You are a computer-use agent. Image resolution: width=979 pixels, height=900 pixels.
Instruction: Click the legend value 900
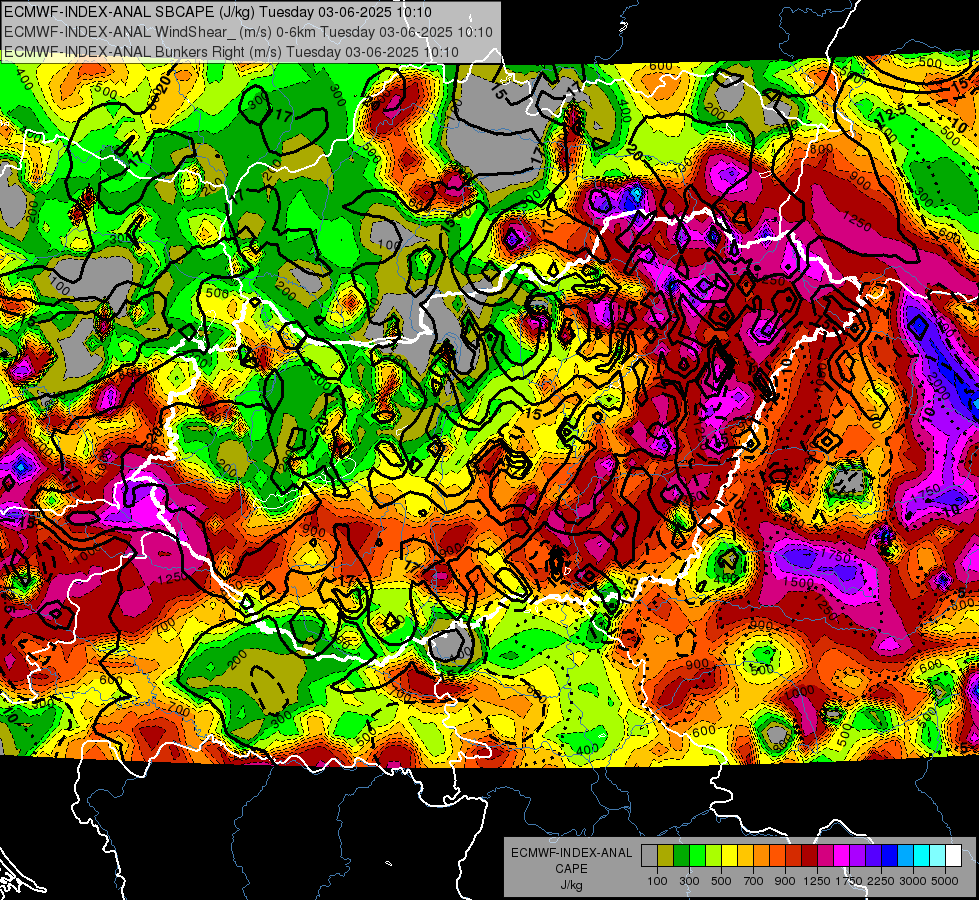(x=785, y=881)
